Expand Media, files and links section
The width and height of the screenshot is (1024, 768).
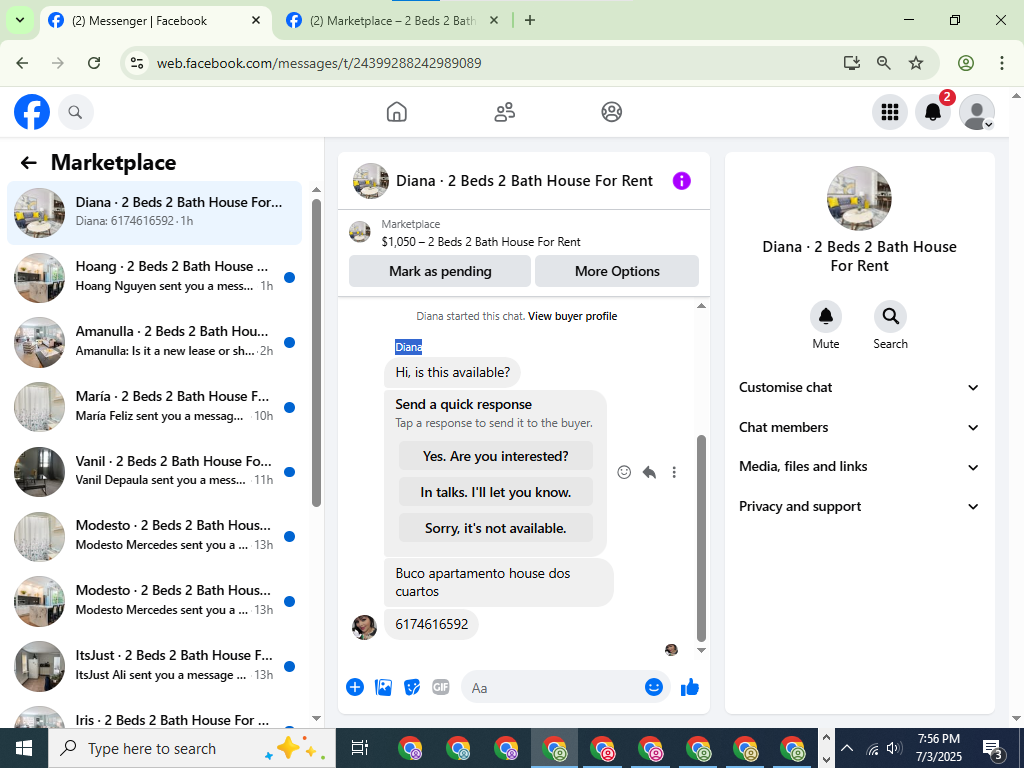(x=859, y=467)
